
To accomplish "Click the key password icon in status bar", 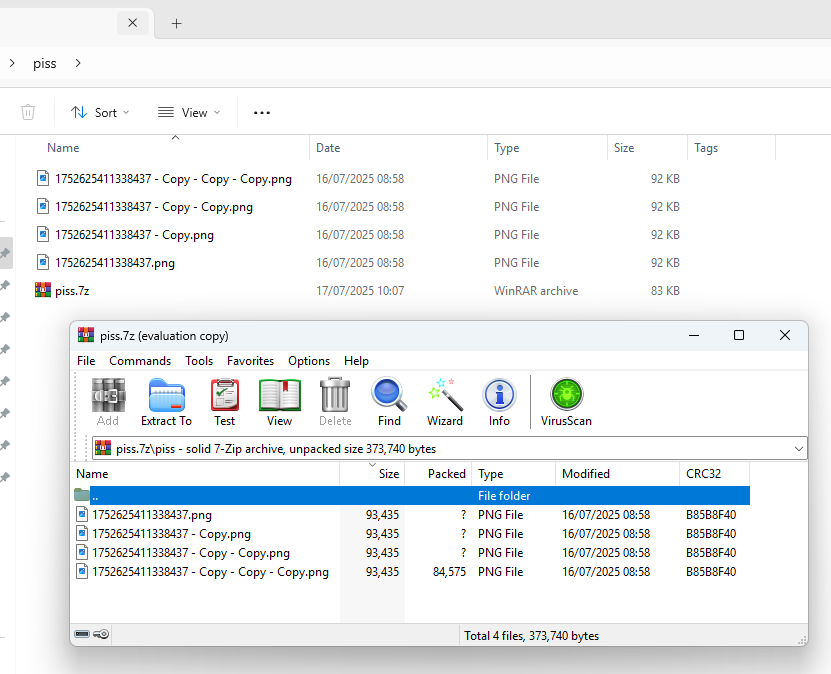I will pyautogui.click(x=101, y=634).
